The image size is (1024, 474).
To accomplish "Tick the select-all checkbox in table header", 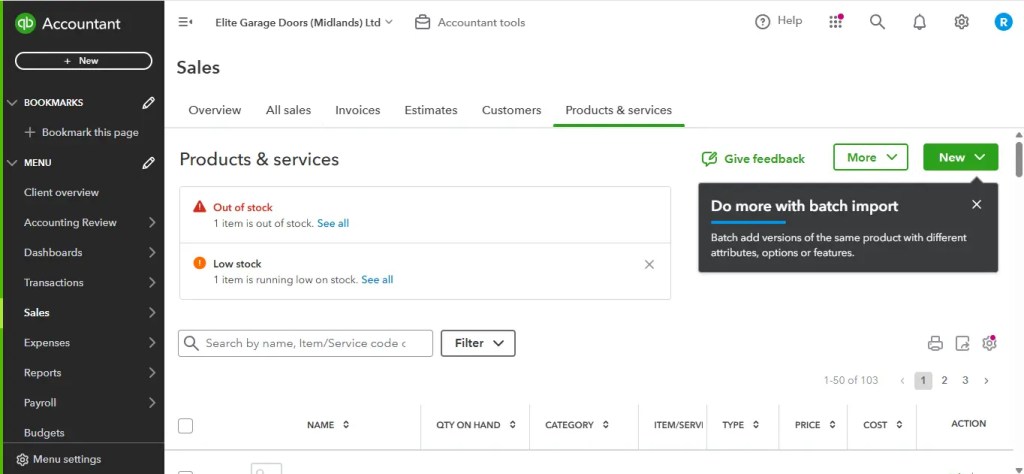I will [x=185, y=426].
